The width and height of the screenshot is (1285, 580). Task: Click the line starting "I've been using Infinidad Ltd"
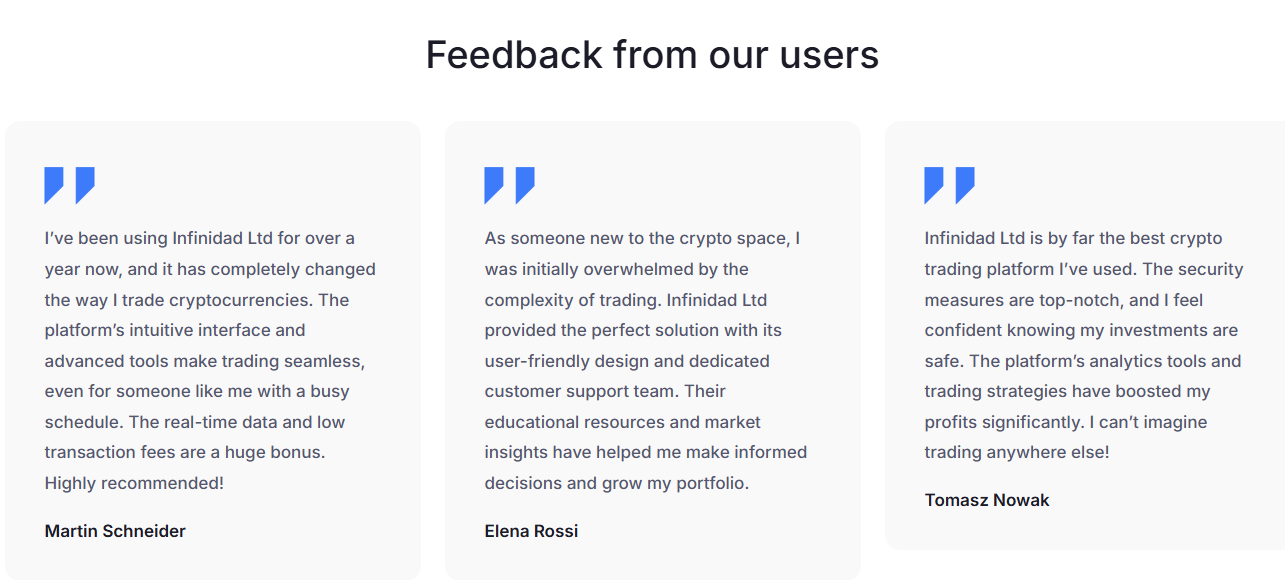(199, 238)
